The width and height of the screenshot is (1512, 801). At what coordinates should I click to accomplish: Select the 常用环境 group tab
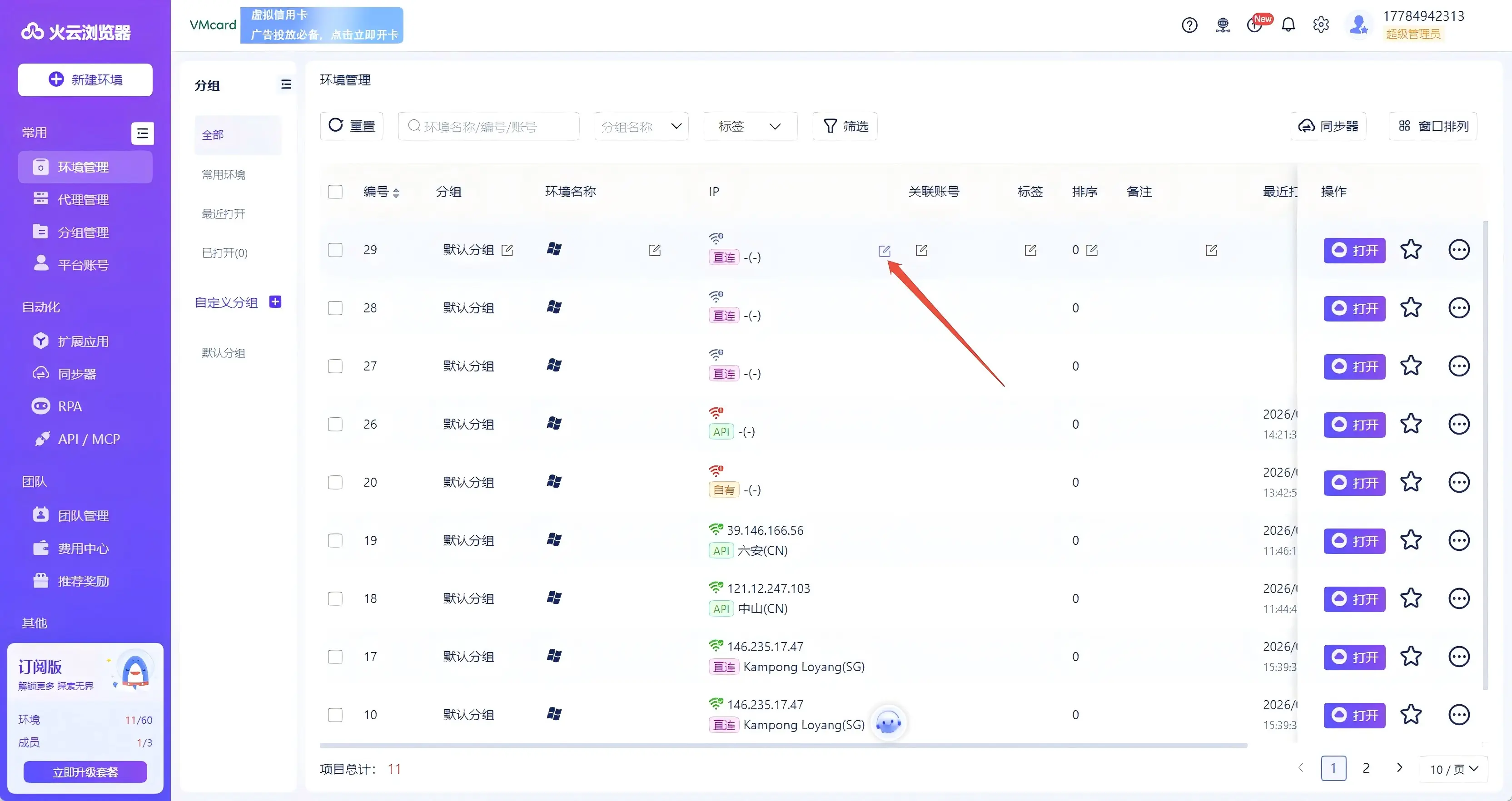(x=238, y=175)
